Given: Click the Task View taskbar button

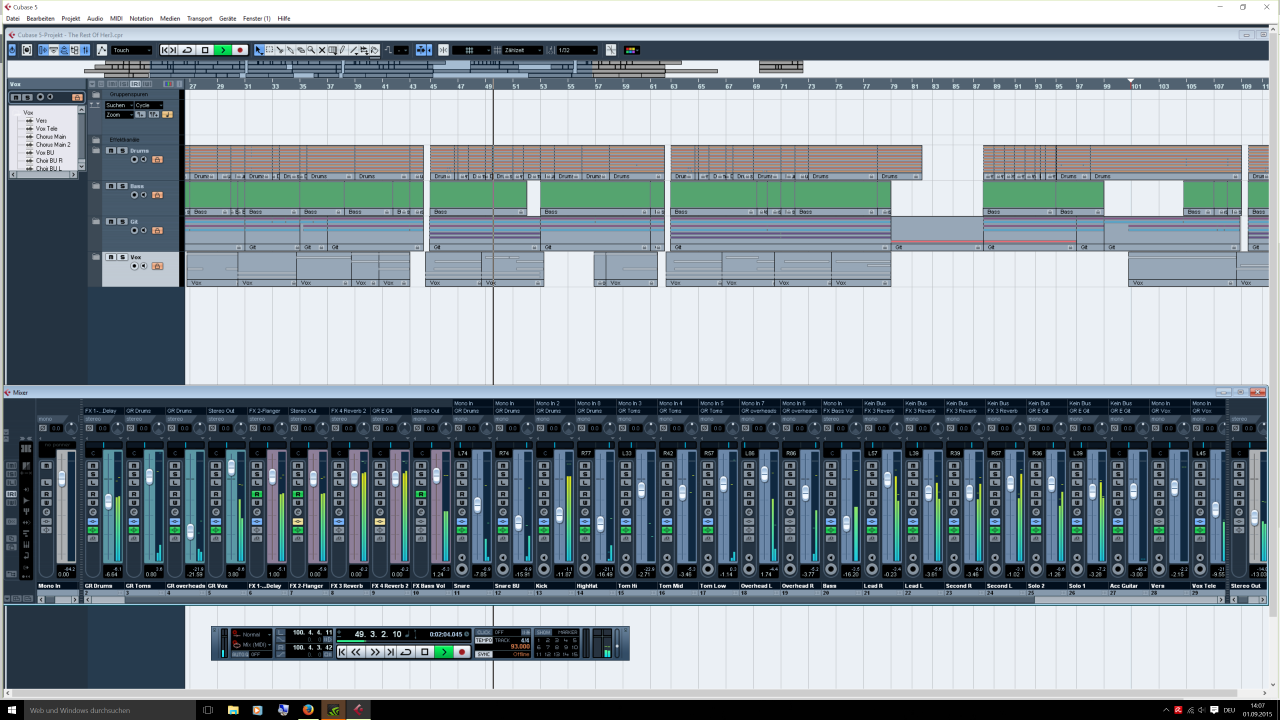Looking at the screenshot, I should (x=208, y=710).
